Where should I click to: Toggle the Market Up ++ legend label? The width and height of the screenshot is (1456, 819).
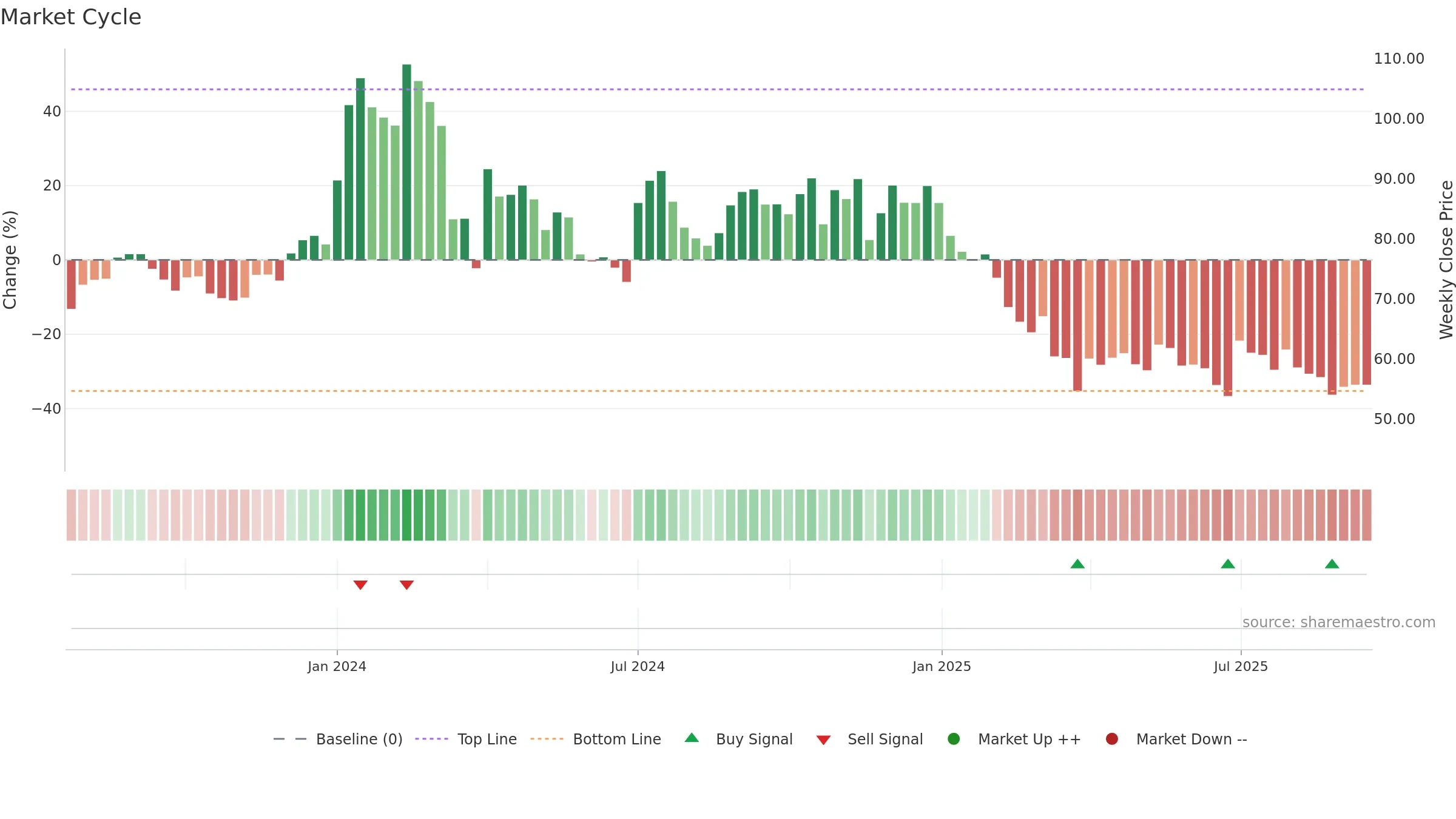pyautogui.click(x=1030, y=740)
